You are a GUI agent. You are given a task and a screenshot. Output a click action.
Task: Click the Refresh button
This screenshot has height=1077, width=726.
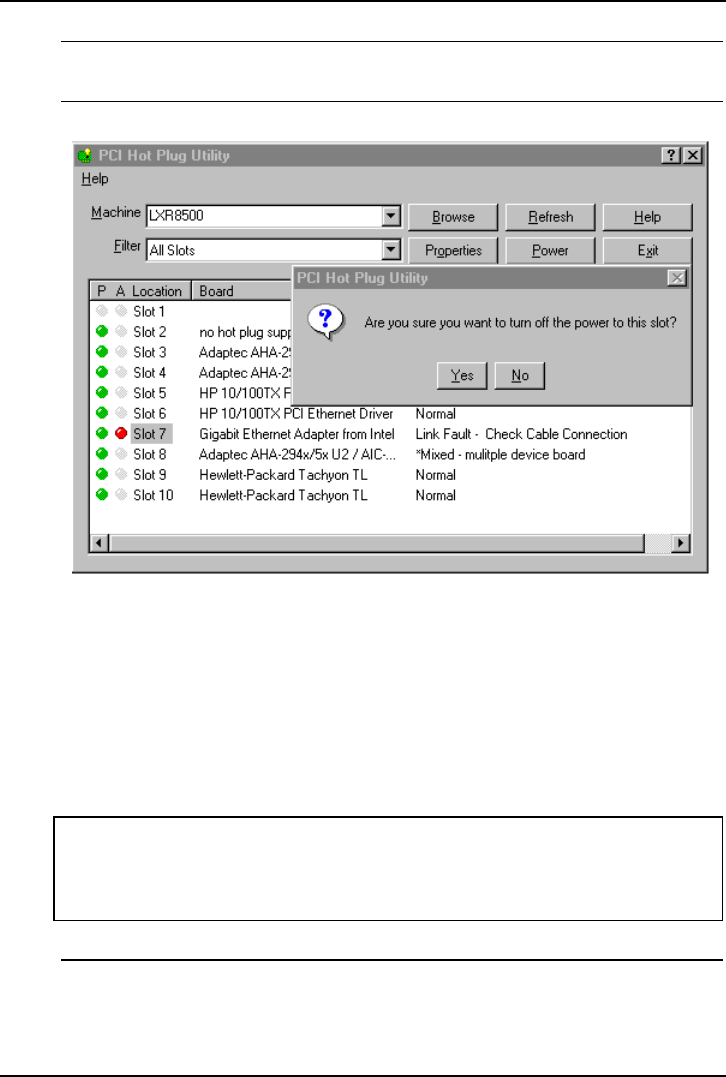pyautogui.click(x=550, y=217)
